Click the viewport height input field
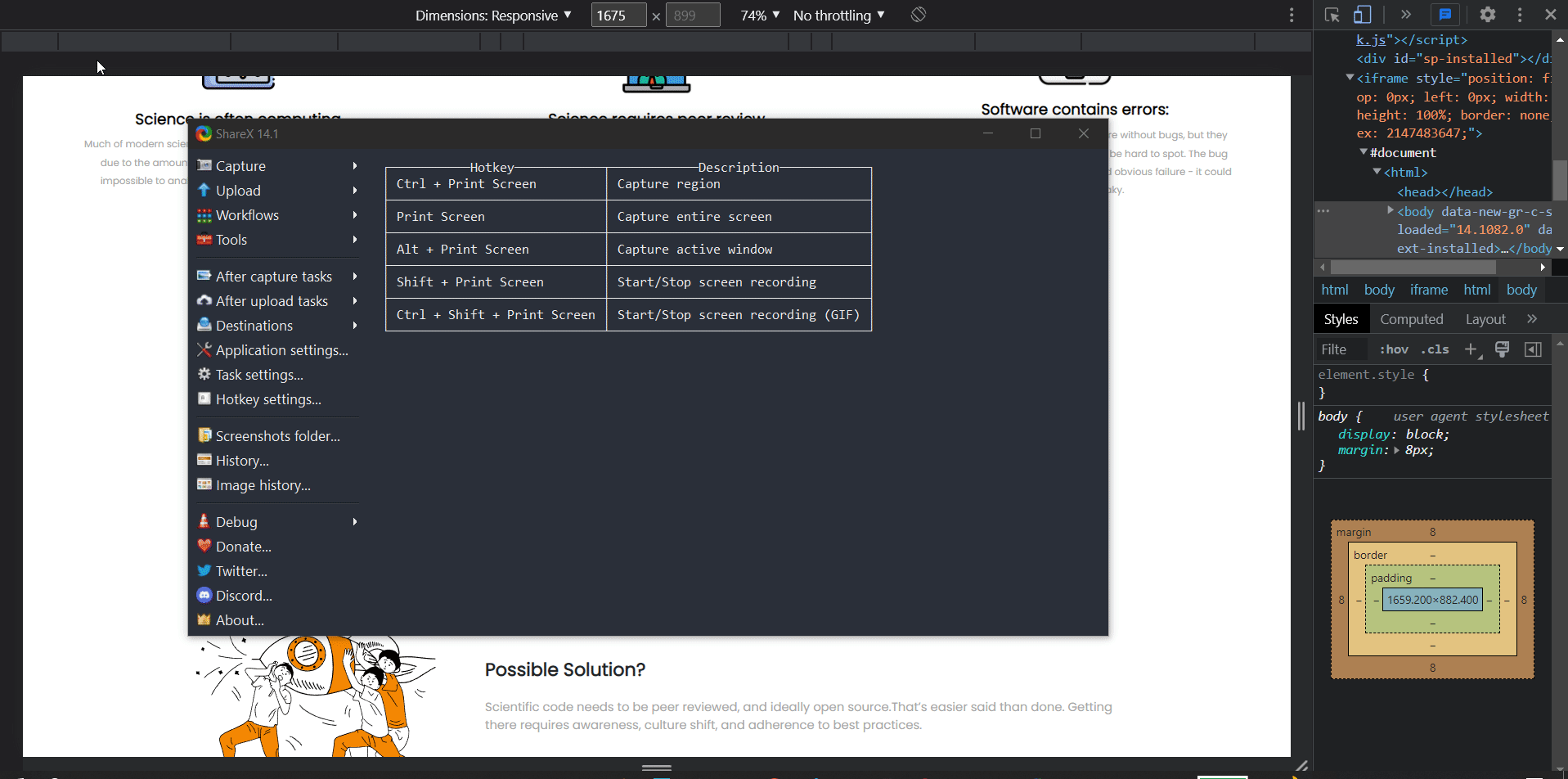The height and width of the screenshot is (779, 1568). point(693,16)
